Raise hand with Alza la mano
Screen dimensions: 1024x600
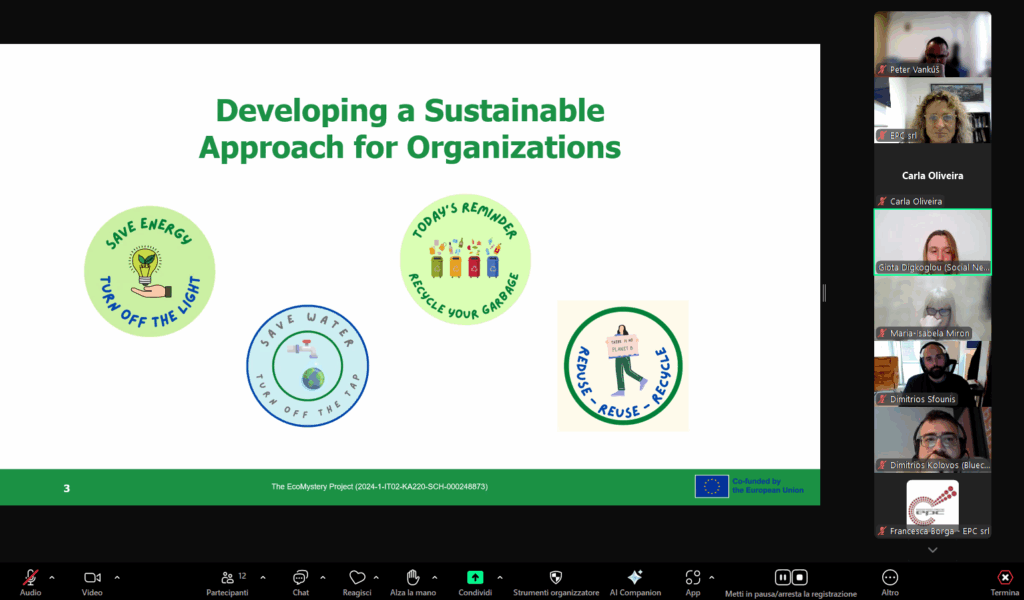click(411, 578)
